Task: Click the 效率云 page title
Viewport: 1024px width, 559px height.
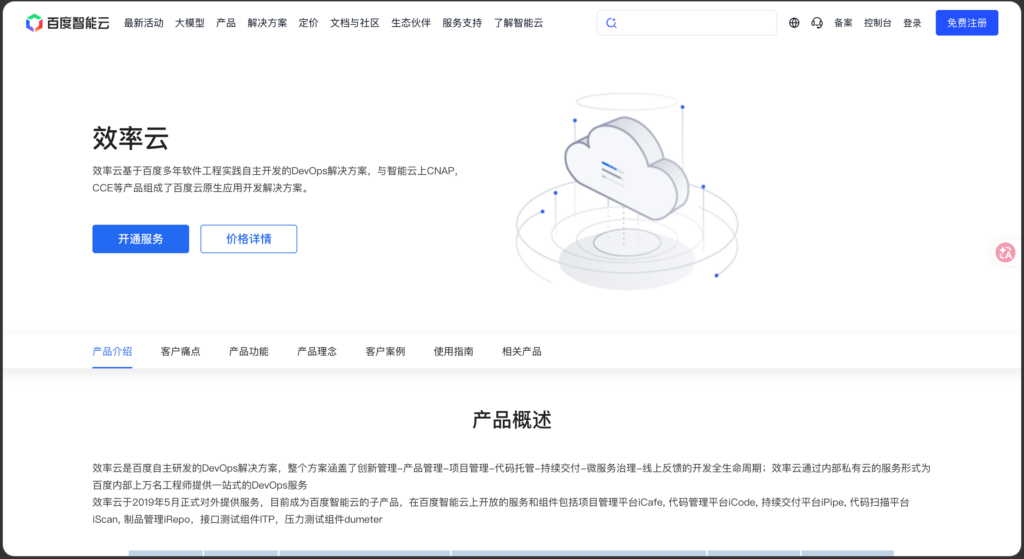Action: [131, 138]
